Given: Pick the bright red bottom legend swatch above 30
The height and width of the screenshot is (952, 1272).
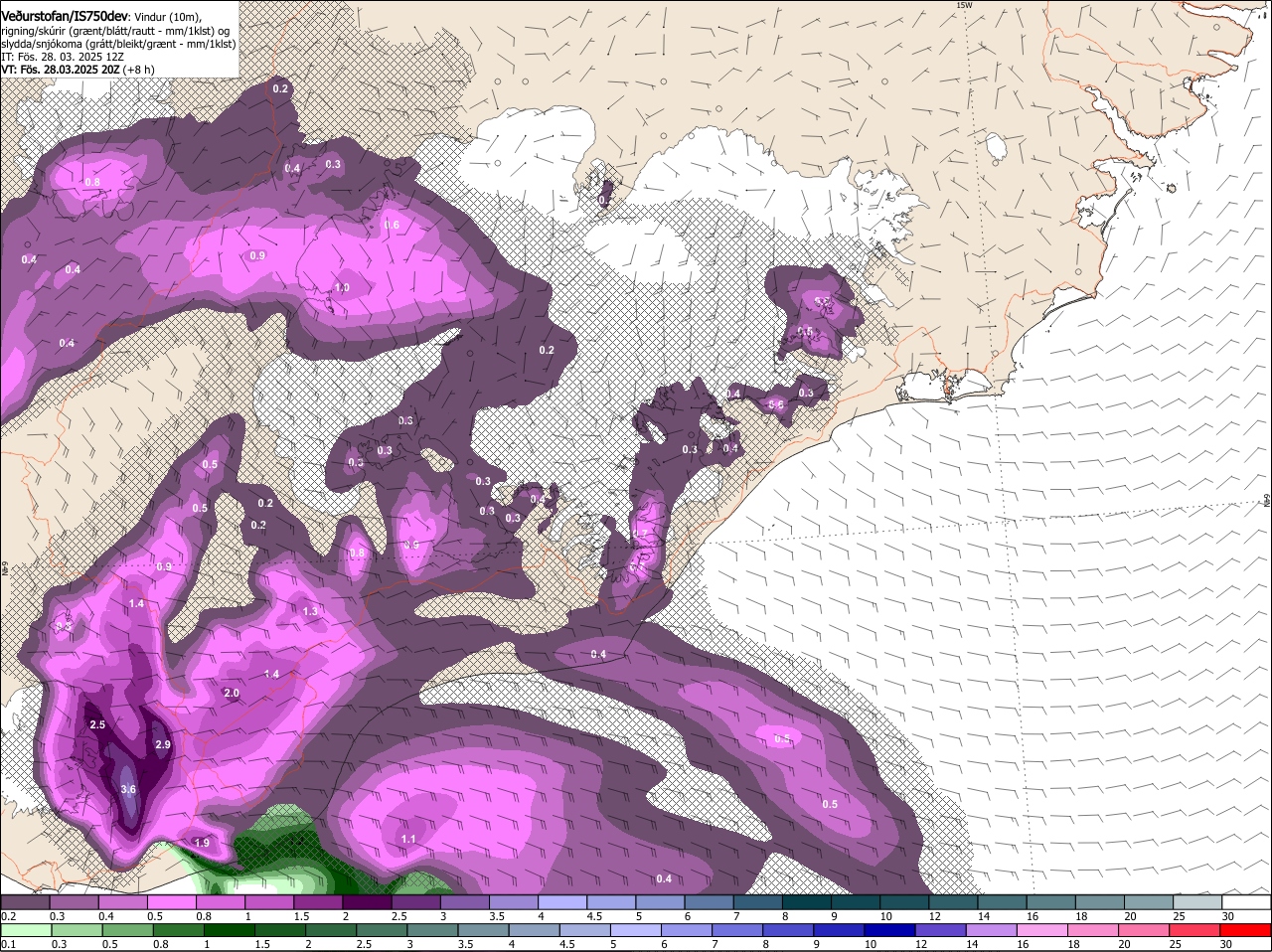Looking at the screenshot, I should click(x=1246, y=930).
